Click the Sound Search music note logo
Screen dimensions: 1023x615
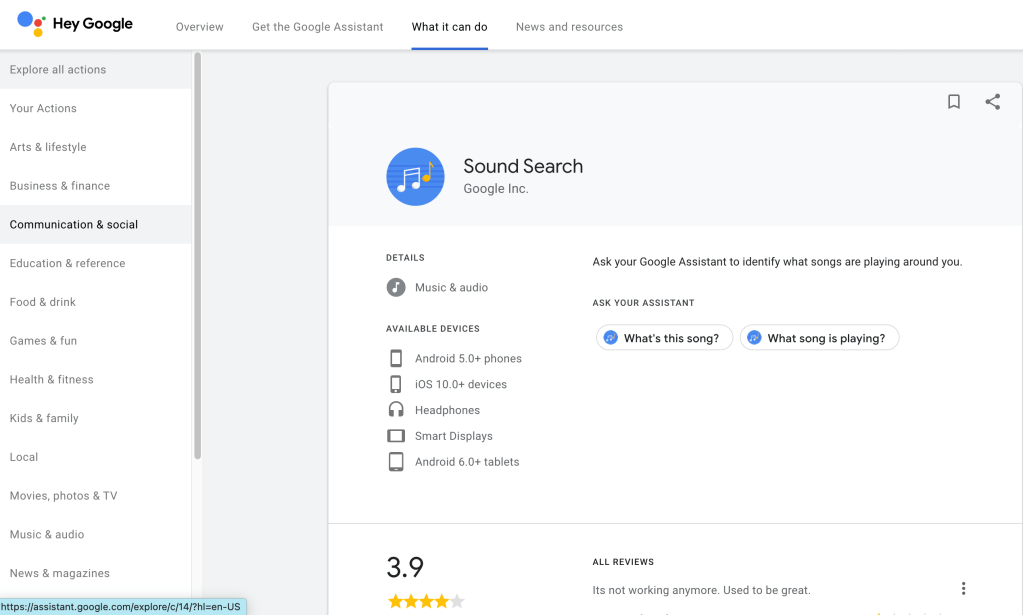(x=415, y=177)
